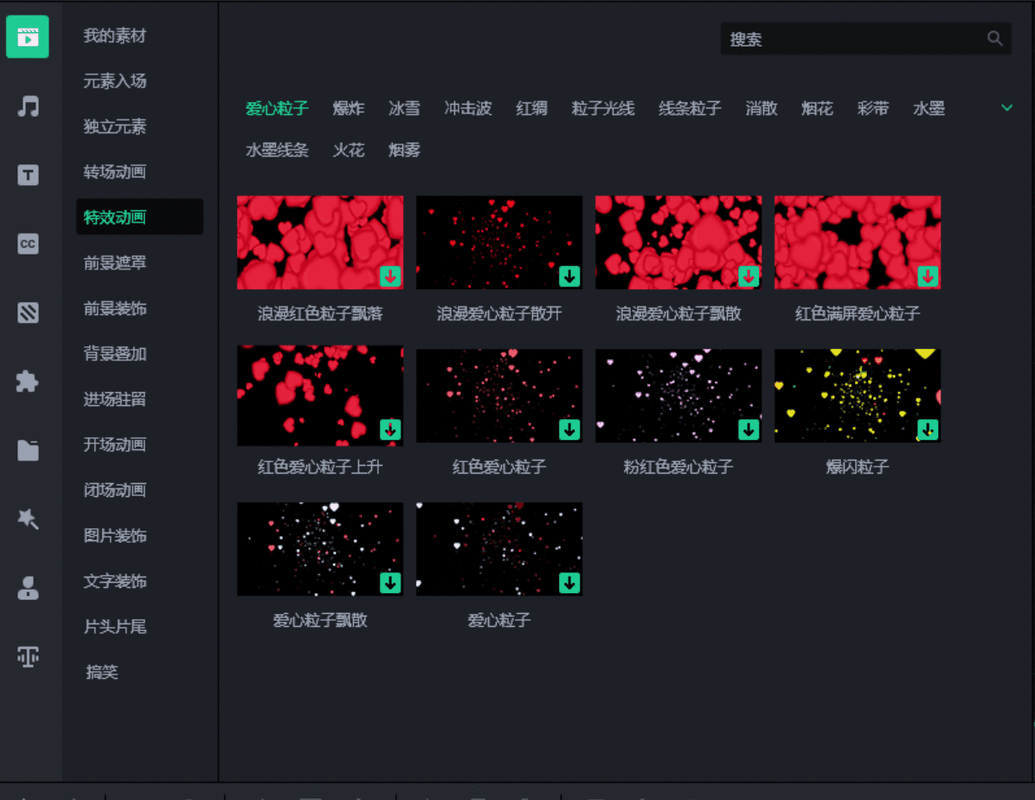
Task: Open the folder media icon
Action: (x=27, y=450)
